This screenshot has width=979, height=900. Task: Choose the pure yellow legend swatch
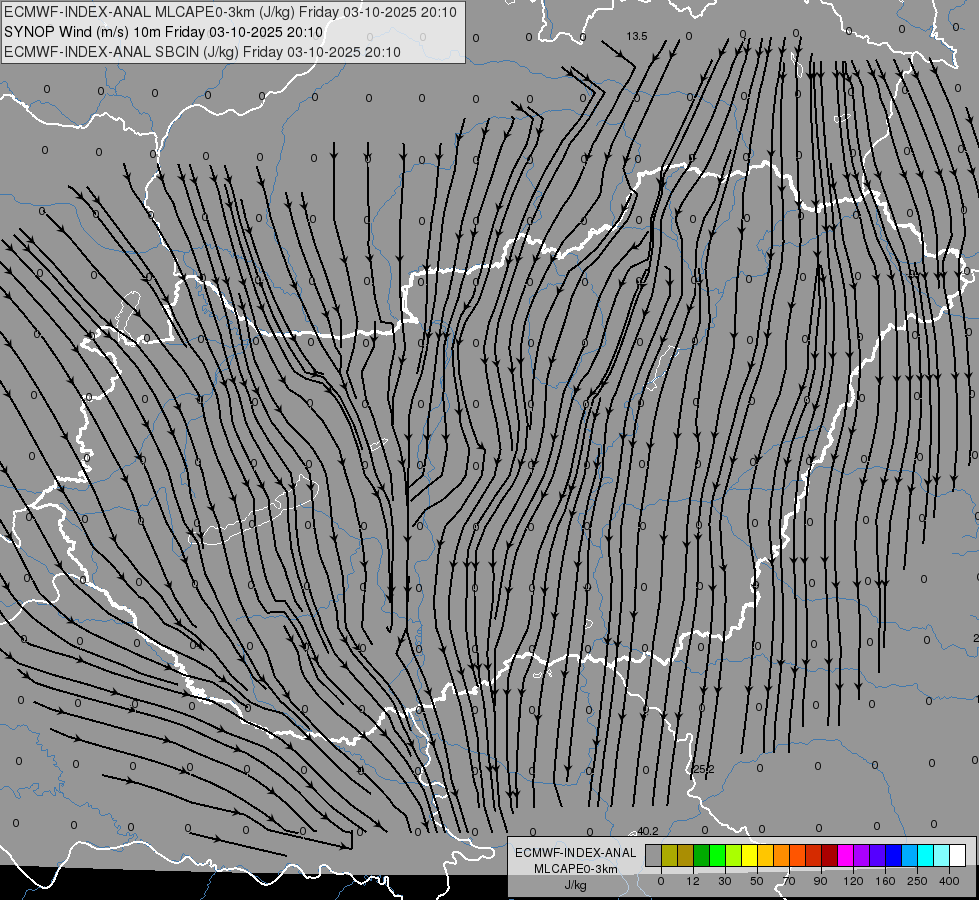click(749, 856)
